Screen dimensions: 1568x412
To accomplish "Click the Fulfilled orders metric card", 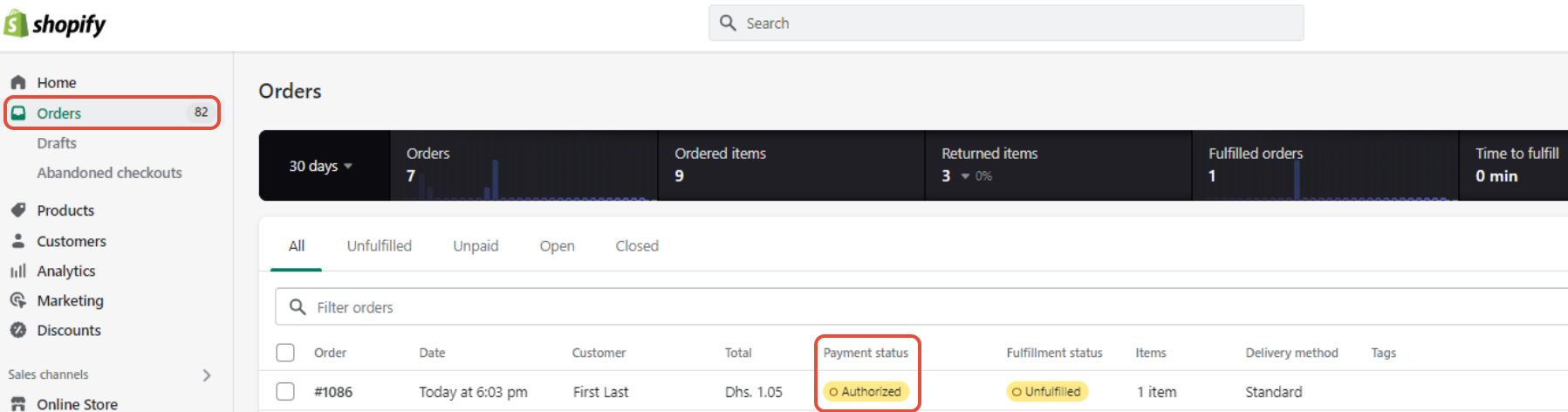I will [x=1325, y=166].
